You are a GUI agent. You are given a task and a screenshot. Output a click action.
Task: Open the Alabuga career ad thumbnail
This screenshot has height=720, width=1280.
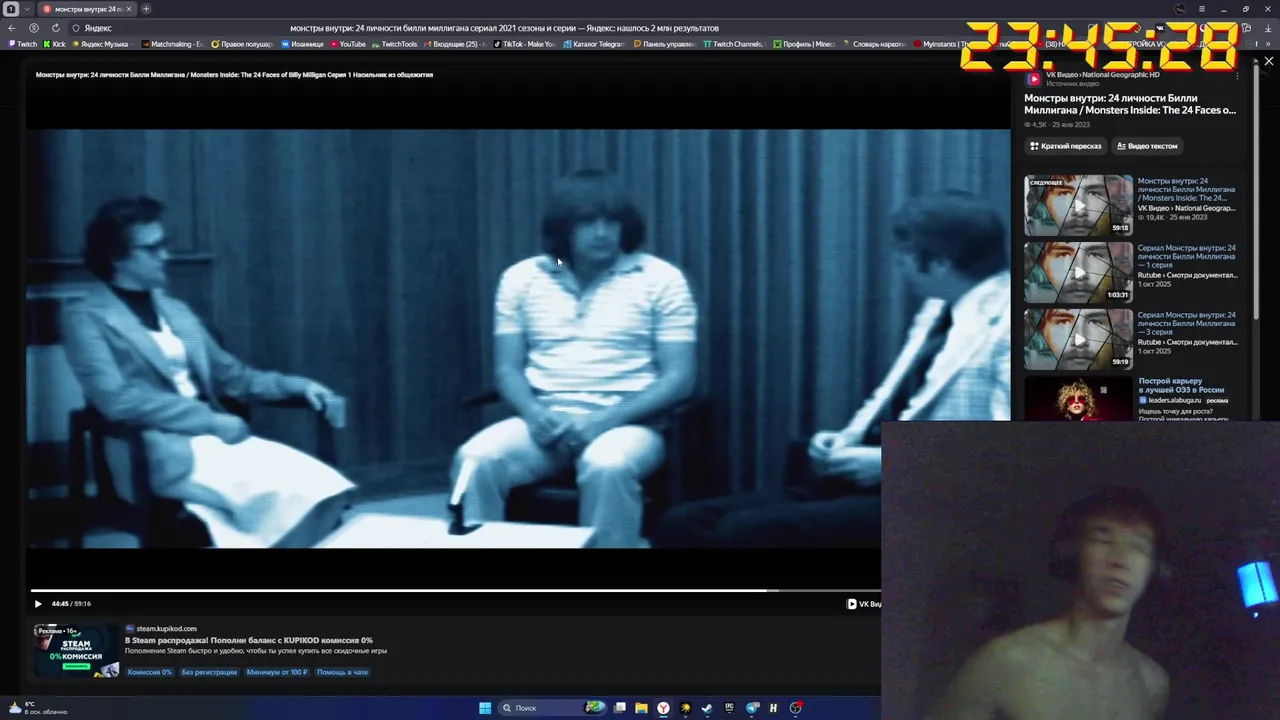[x=1078, y=398]
